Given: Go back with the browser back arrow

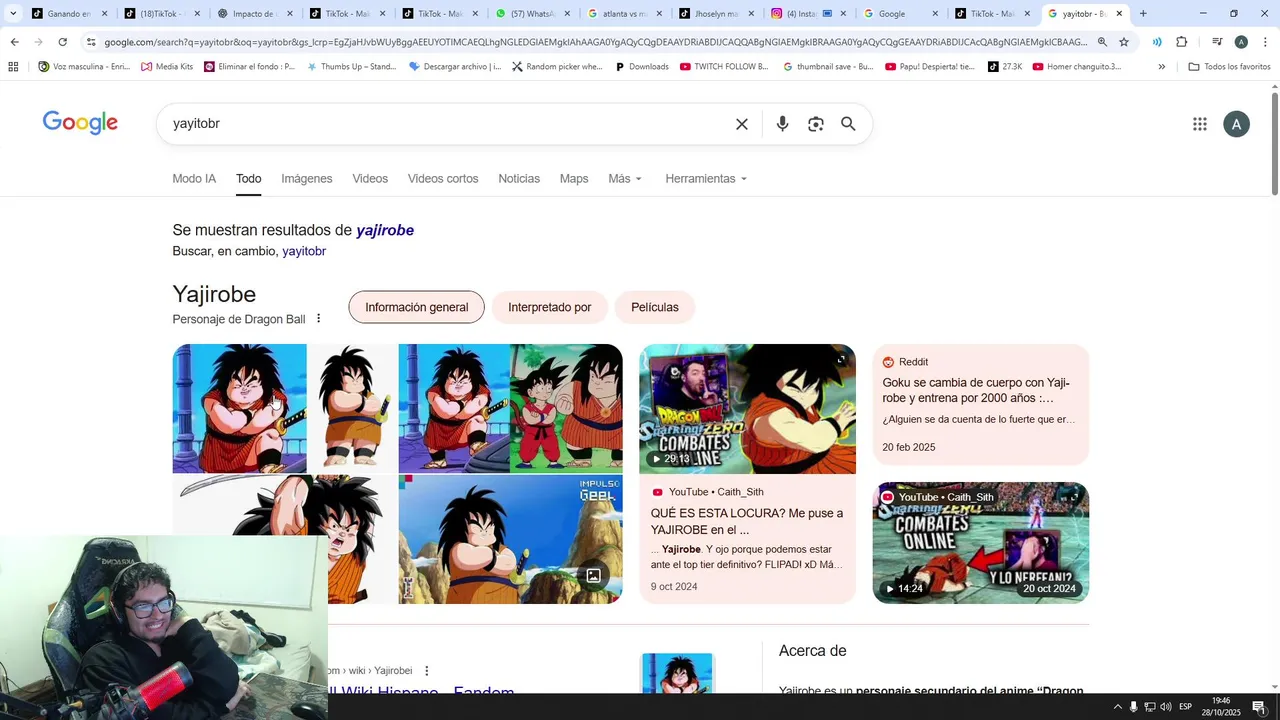Looking at the screenshot, I should tap(14, 42).
